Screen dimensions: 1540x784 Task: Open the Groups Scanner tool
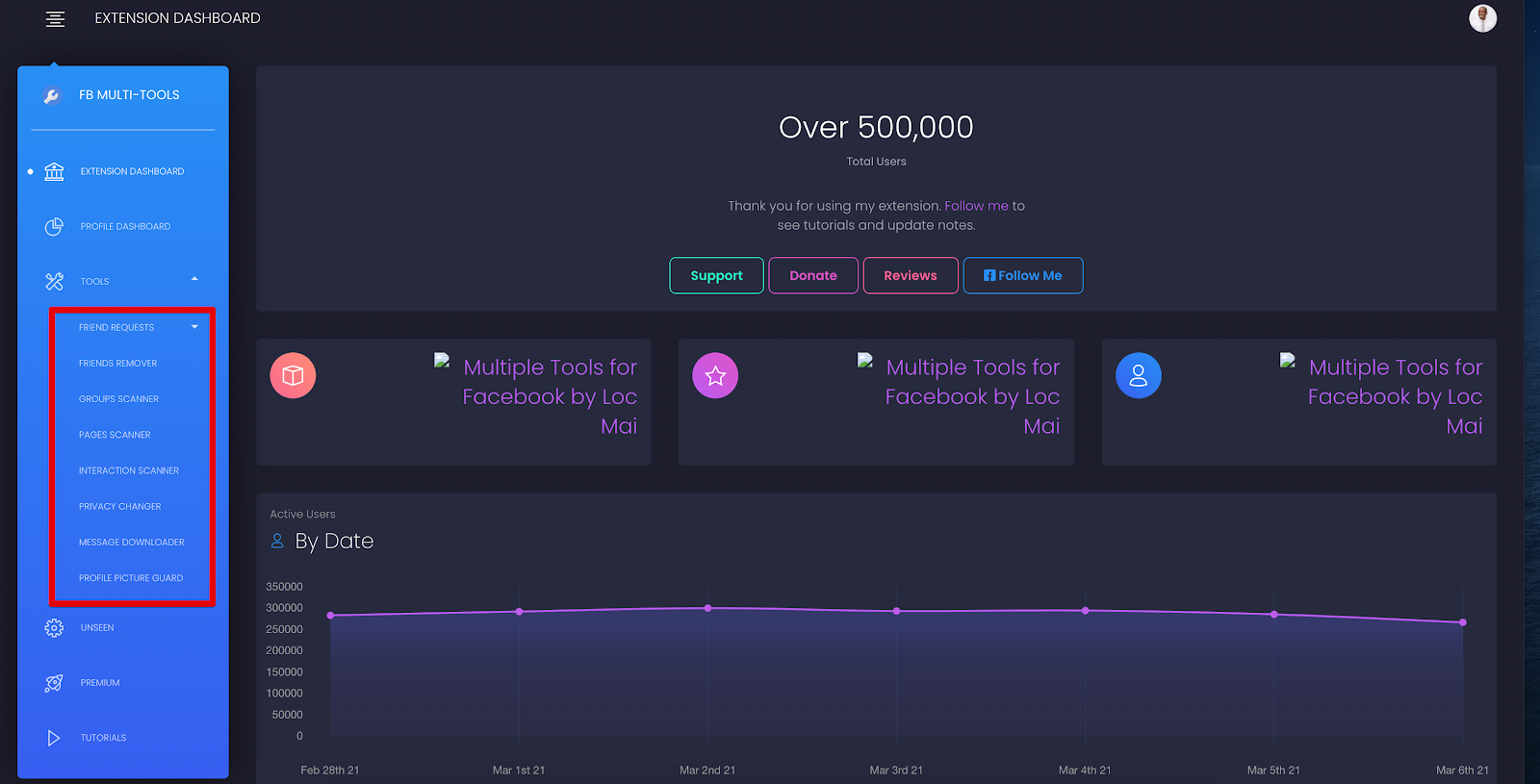118,399
